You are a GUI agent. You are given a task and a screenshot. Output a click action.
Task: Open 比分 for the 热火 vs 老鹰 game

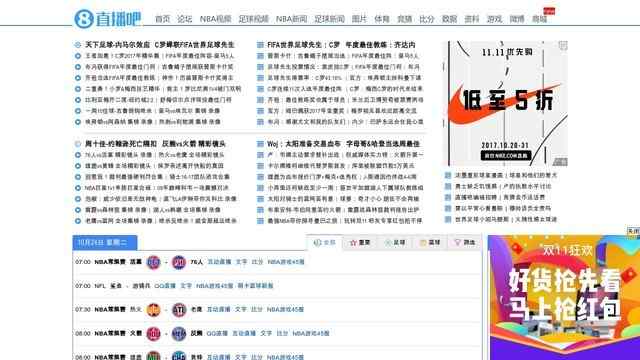click(257, 310)
